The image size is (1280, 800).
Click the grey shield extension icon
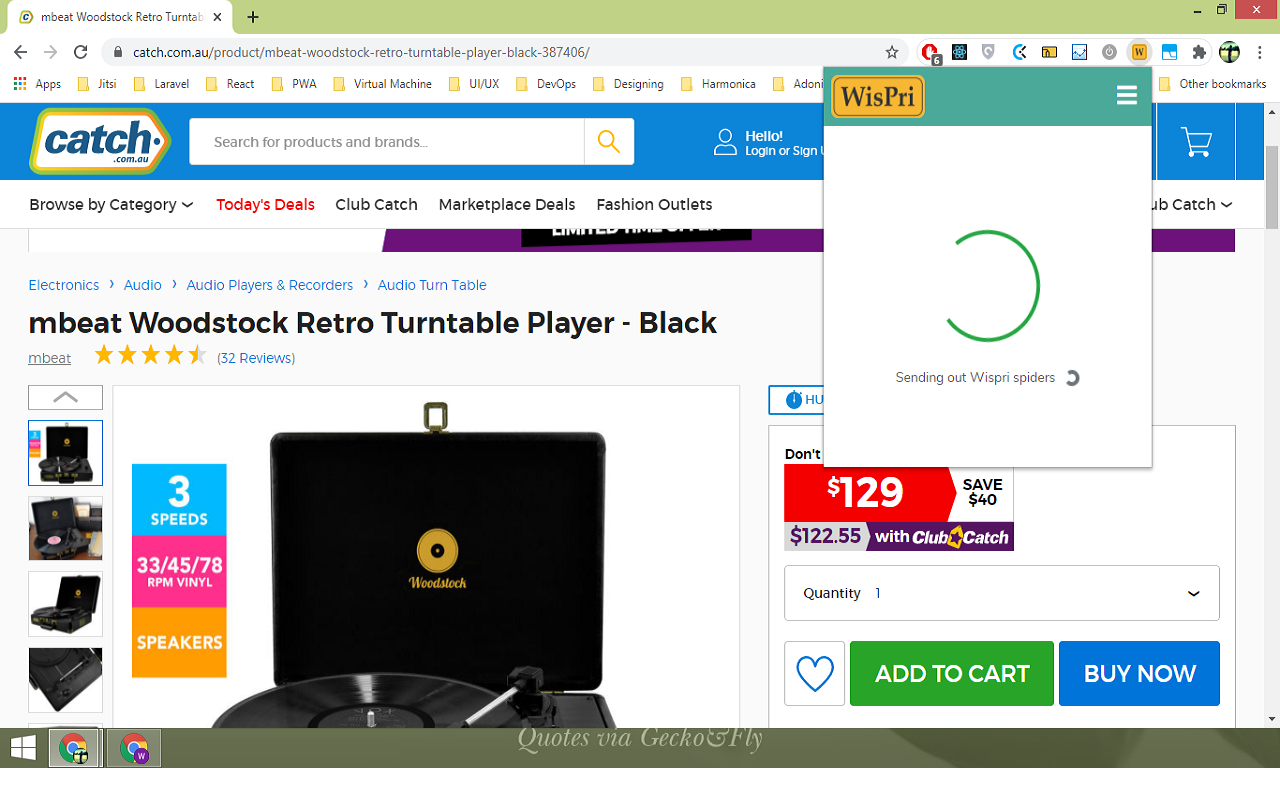click(989, 52)
